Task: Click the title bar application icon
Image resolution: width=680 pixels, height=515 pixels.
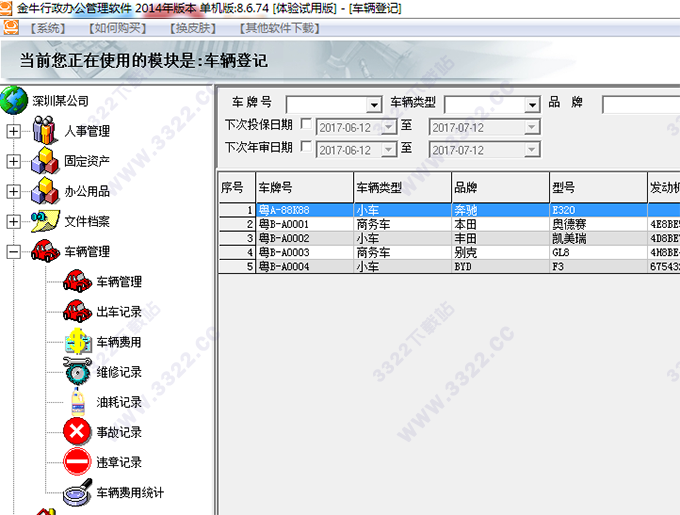Action: (6, 8)
